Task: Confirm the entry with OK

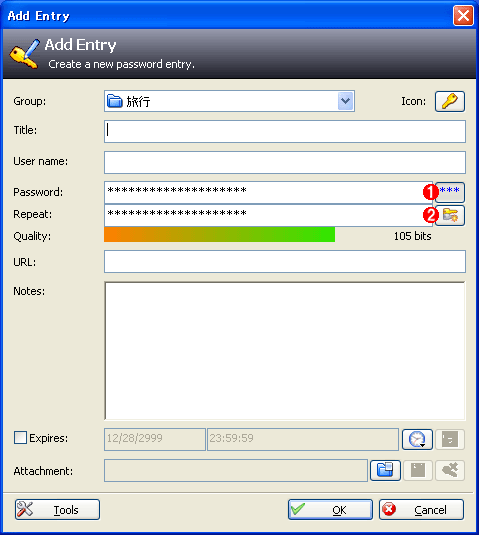Action: (330, 510)
